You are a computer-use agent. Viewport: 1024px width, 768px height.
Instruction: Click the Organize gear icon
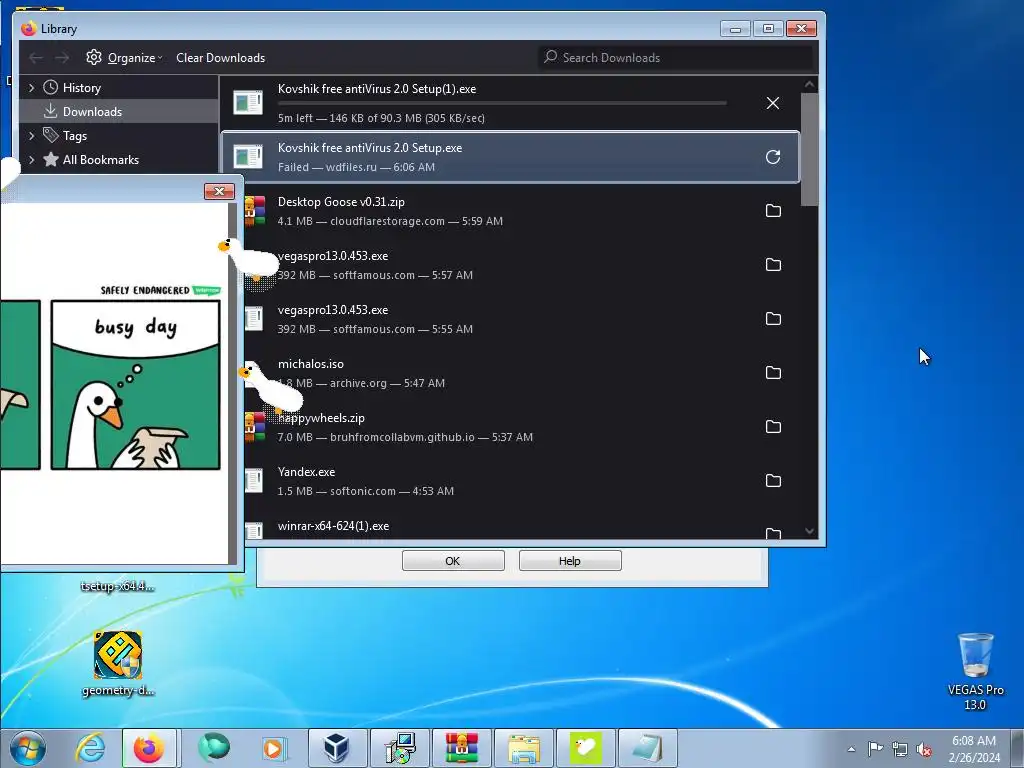pos(94,57)
